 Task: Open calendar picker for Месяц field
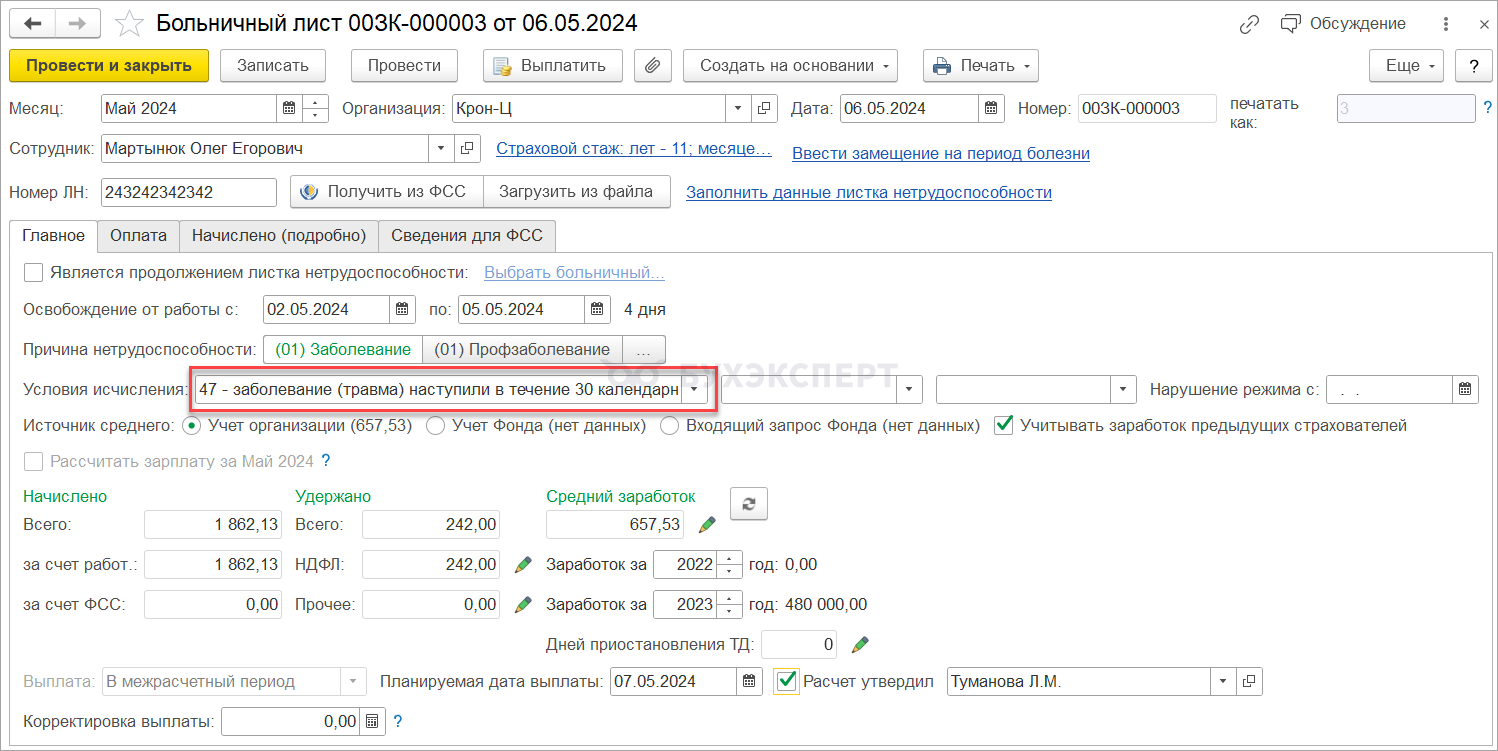(x=289, y=109)
